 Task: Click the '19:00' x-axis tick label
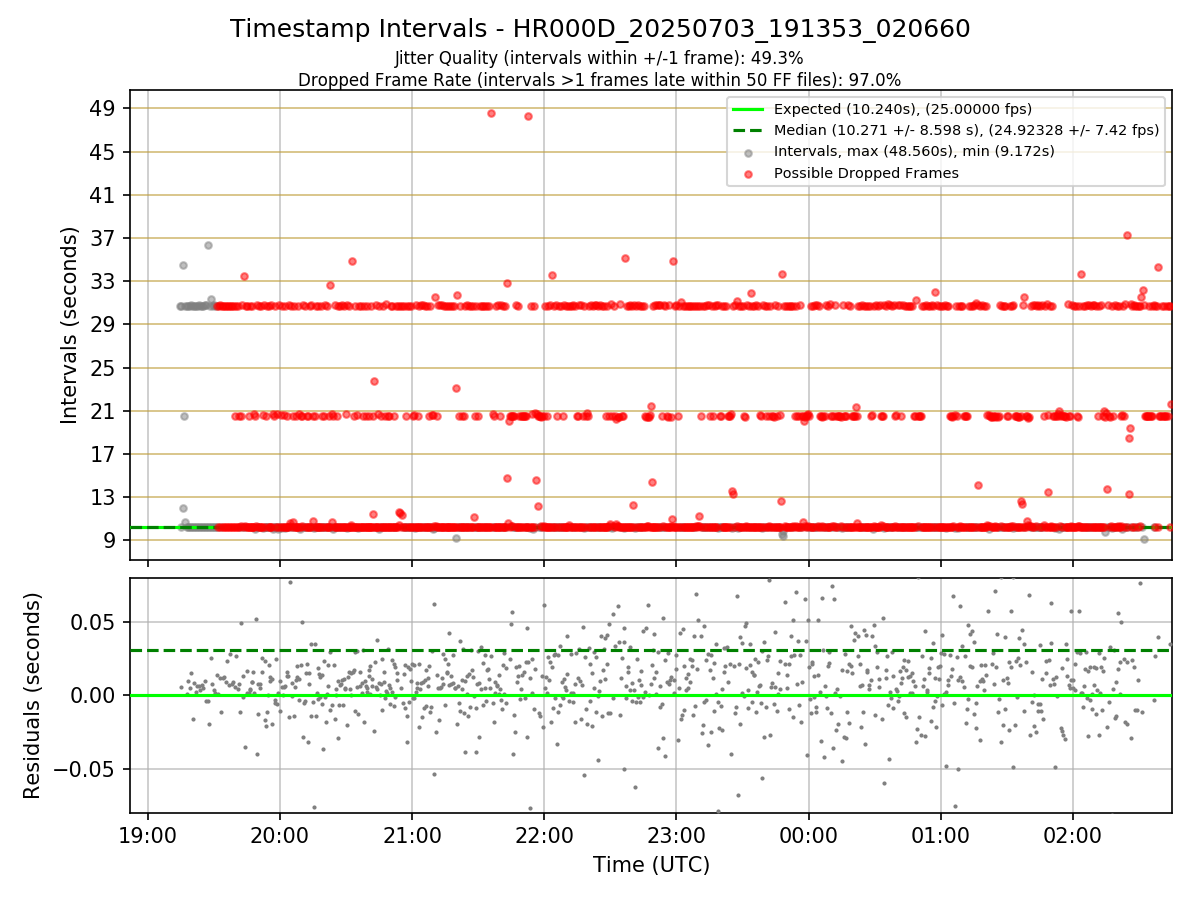148,834
